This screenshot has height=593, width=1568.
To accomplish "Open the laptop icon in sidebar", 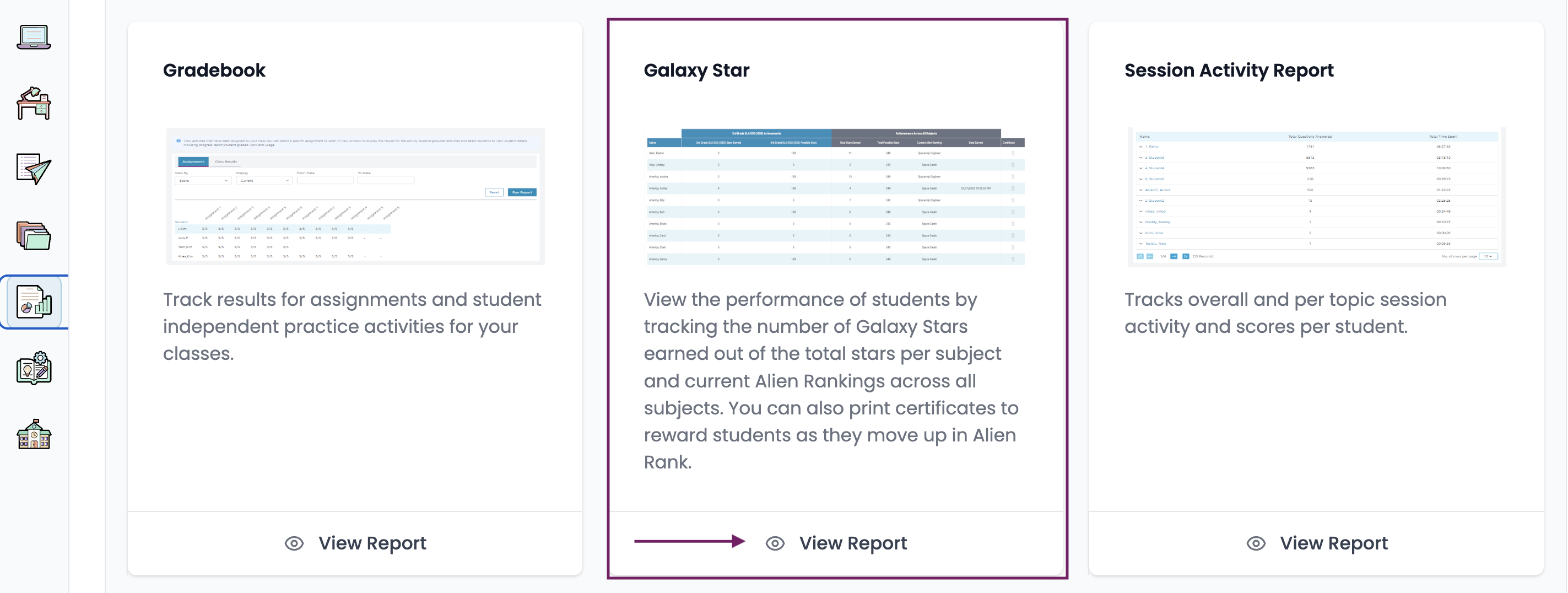I will (34, 37).
